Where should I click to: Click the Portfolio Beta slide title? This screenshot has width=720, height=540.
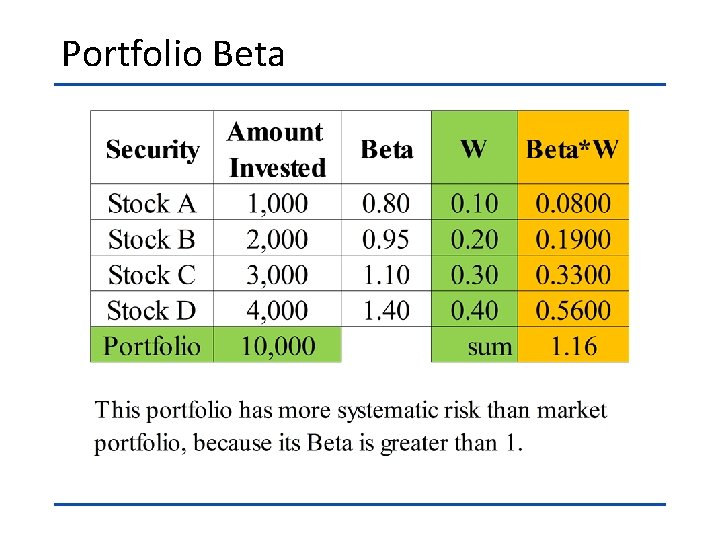173,54
